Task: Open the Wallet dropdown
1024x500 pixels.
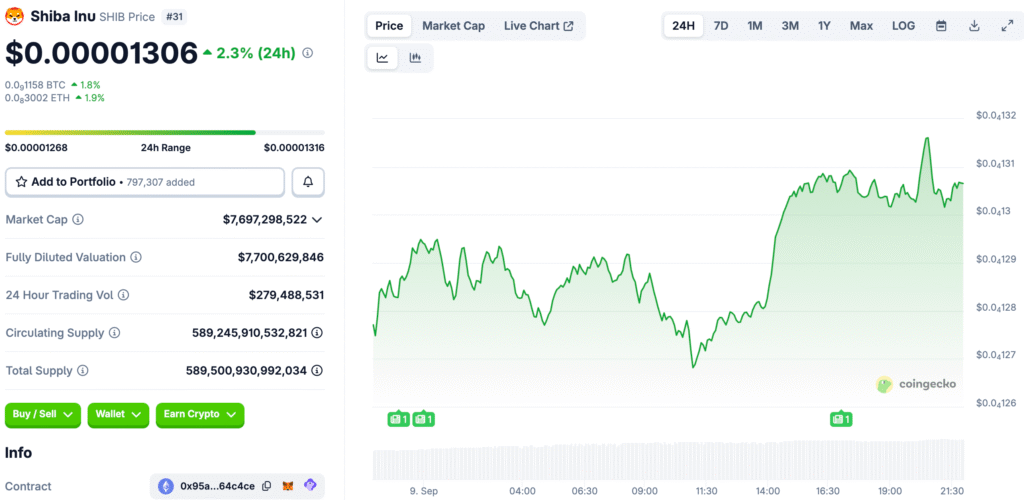Action: [x=118, y=414]
